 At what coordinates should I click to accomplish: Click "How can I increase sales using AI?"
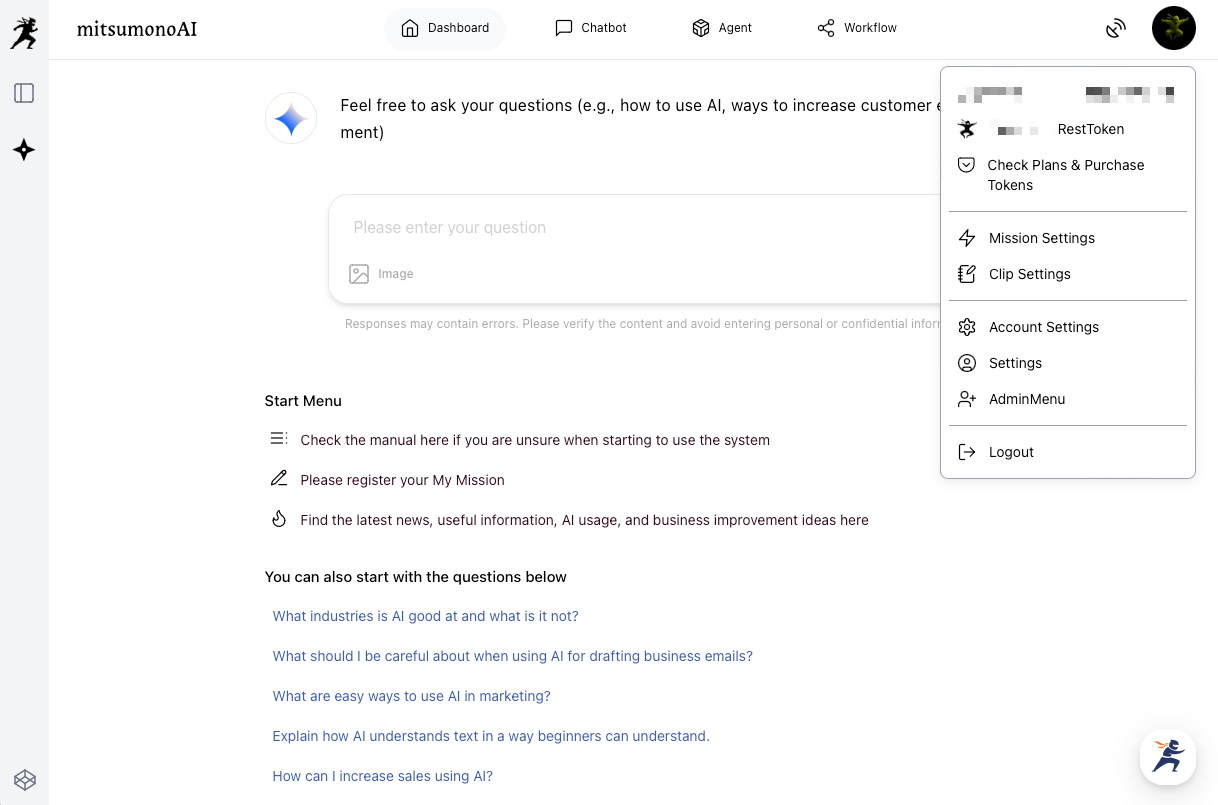pos(383,776)
